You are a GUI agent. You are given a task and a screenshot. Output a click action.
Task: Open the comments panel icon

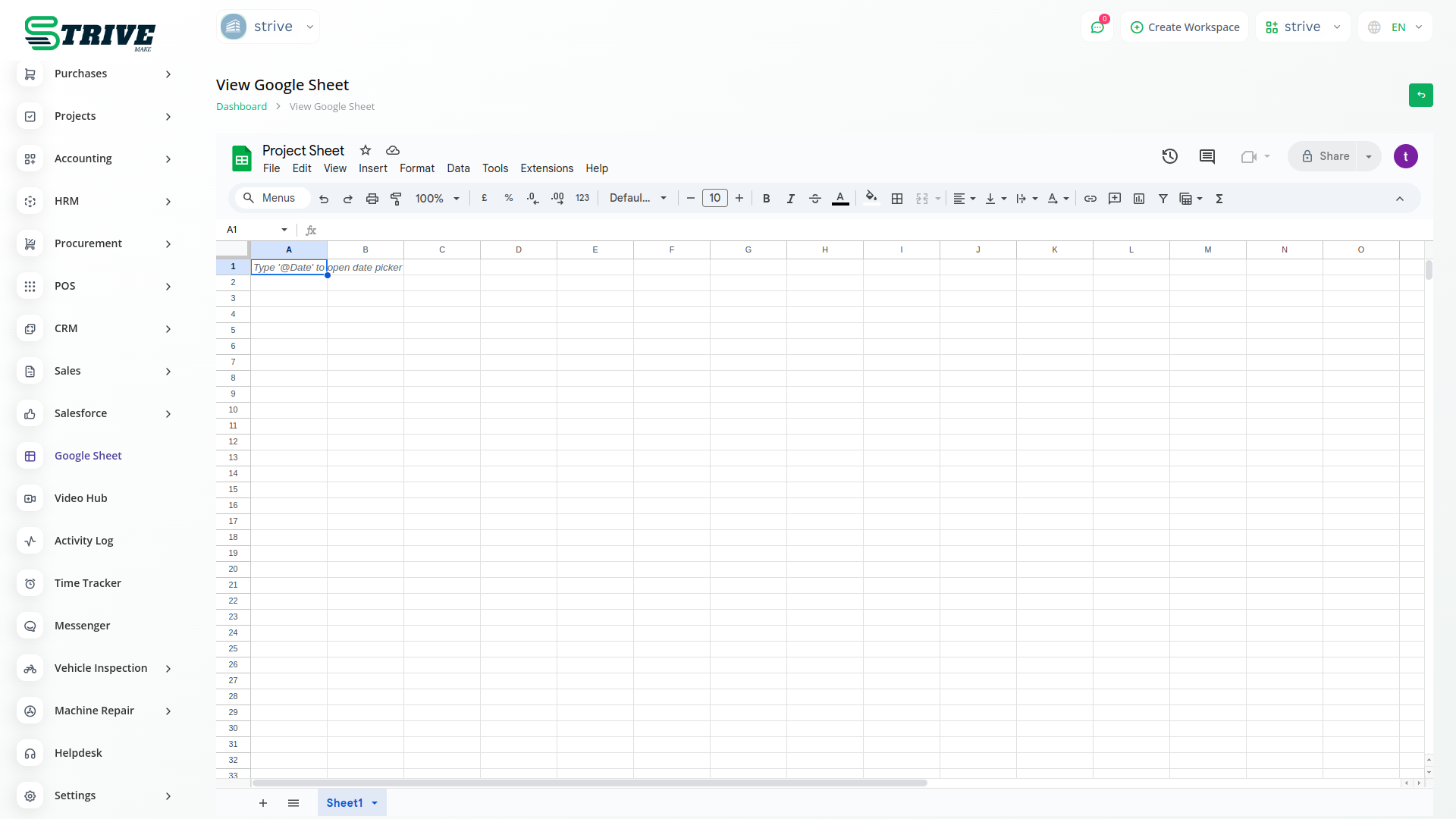pyautogui.click(x=1207, y=156)
